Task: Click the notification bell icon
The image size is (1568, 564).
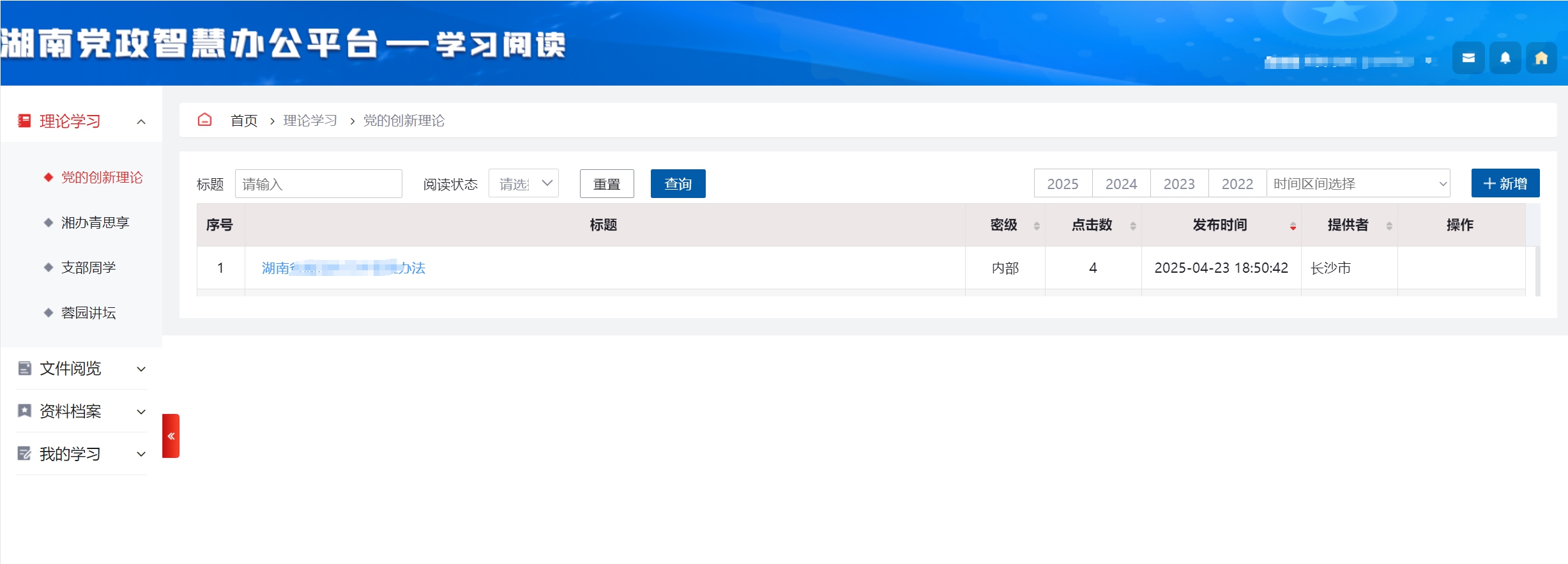Action: click(1505, 58)
